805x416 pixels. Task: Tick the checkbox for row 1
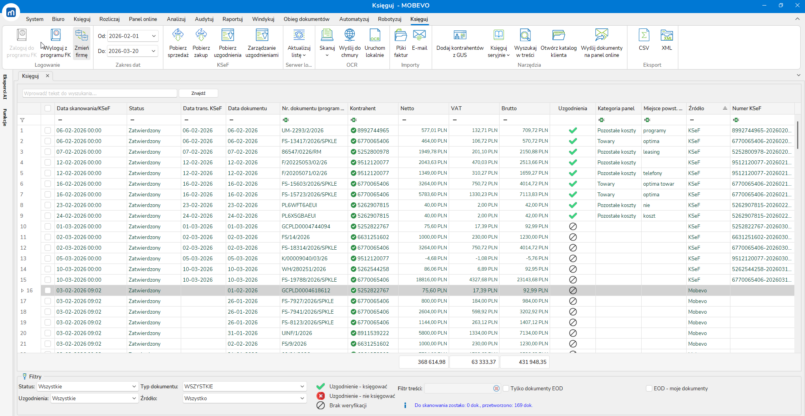pos(47,130)
